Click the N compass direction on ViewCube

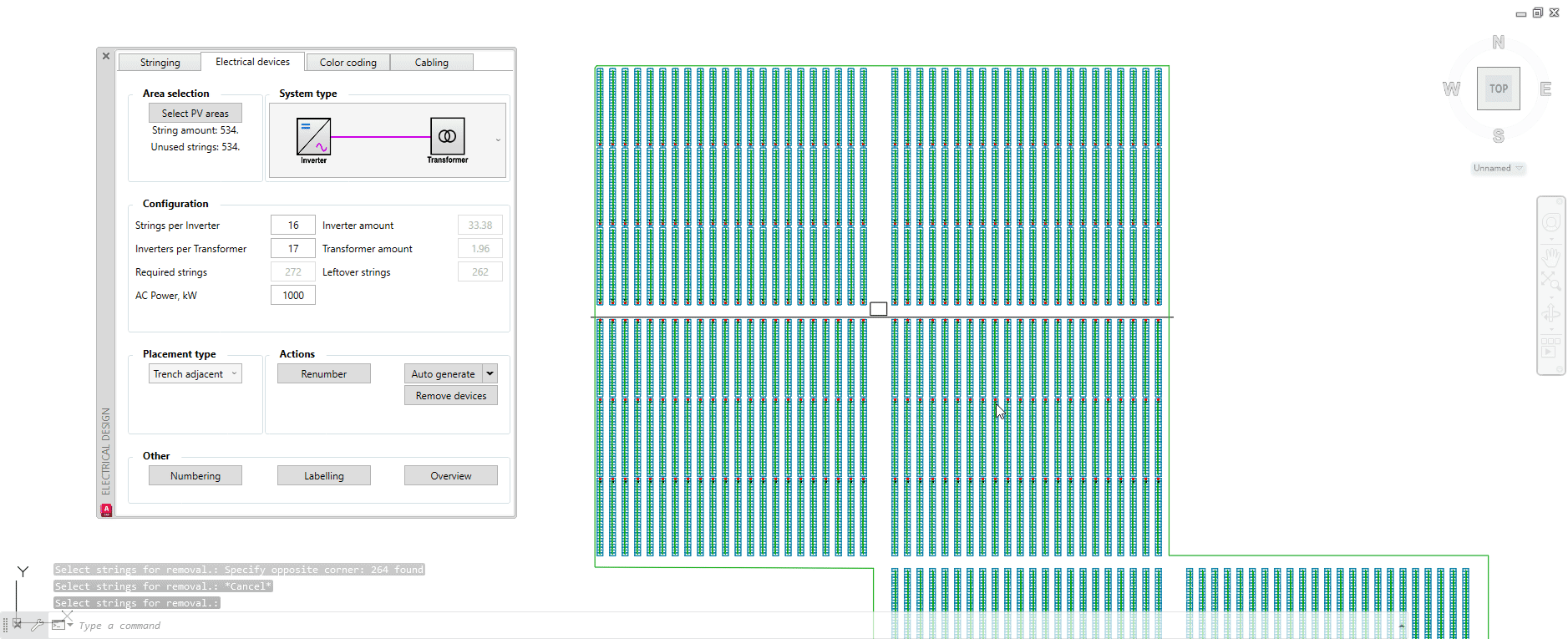[x=1498, y=43]
